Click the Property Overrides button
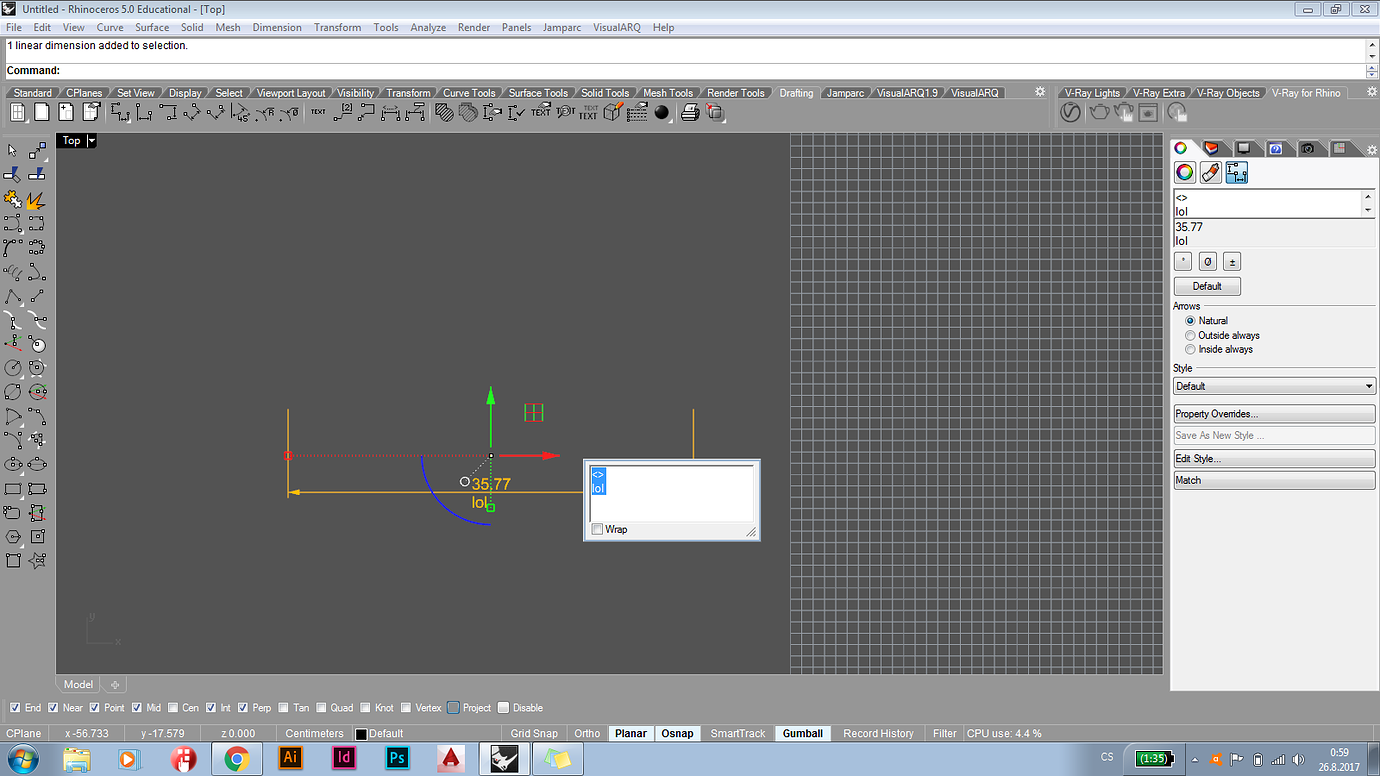Screen dimensions: 1380x776 1273,413
